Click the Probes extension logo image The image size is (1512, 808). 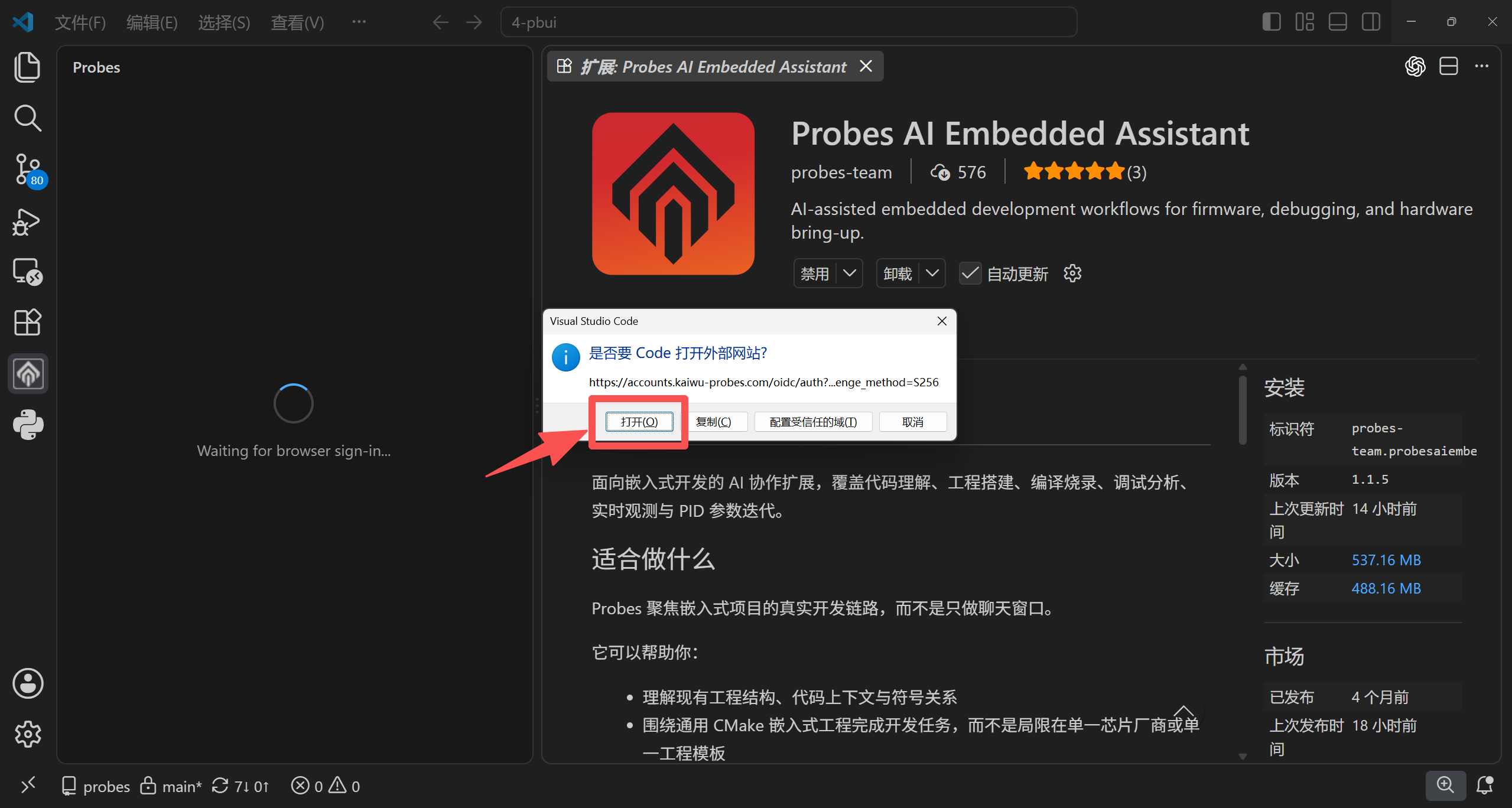pos(673,194)
